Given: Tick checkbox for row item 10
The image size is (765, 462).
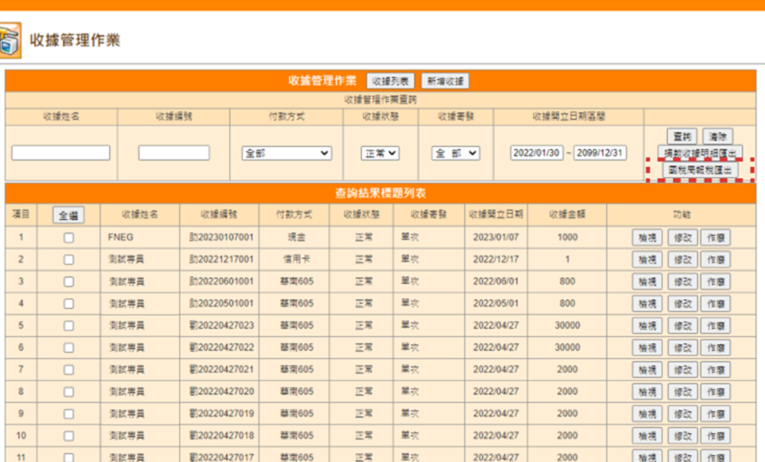Looking at the screenshot, I should click(x=69, y=436).
